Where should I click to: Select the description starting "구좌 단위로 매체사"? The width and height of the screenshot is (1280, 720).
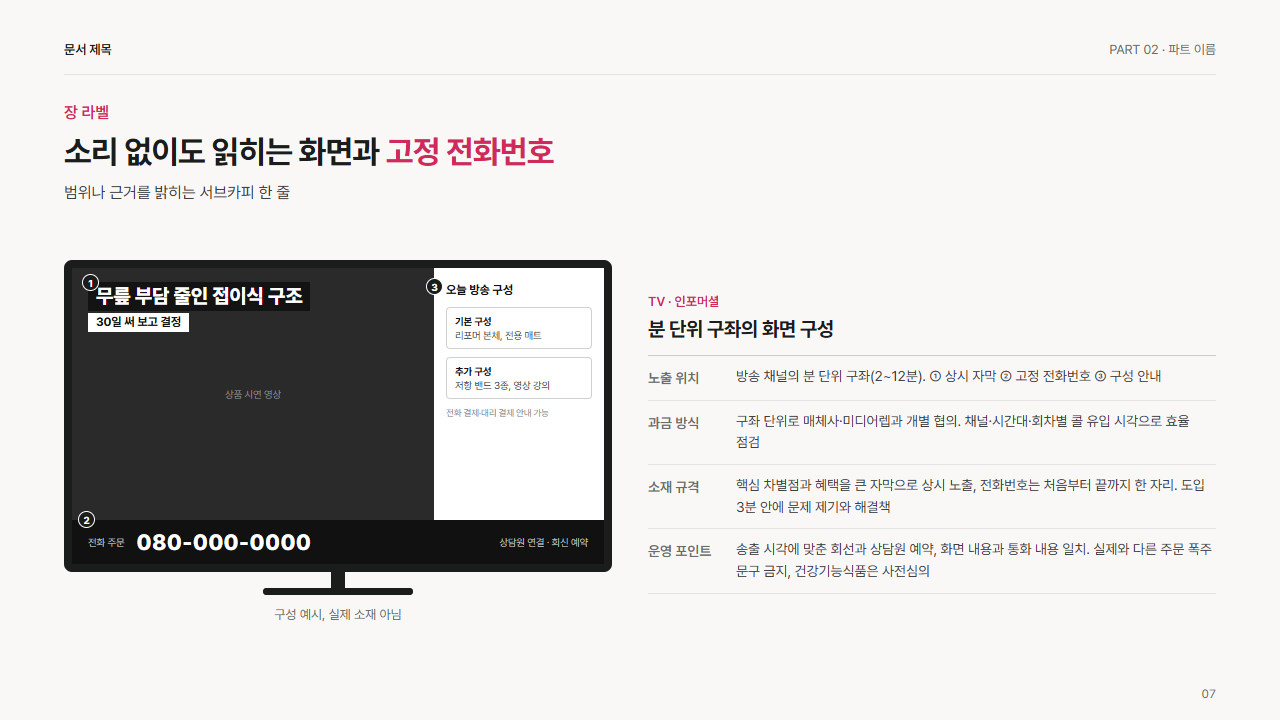963,432
